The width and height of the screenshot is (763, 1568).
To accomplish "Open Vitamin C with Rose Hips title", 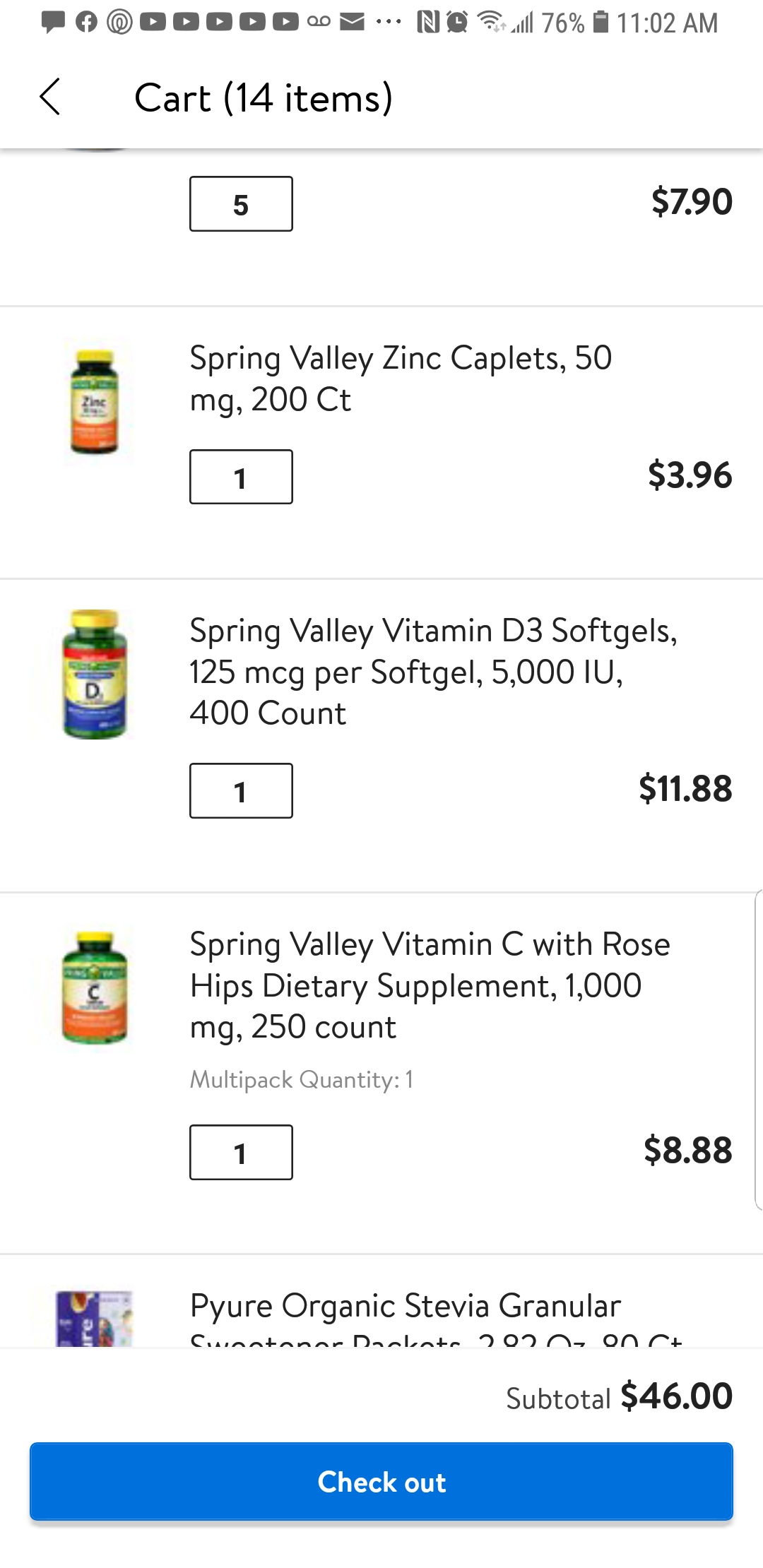I will pyautogui.click(x=430, y=985).
